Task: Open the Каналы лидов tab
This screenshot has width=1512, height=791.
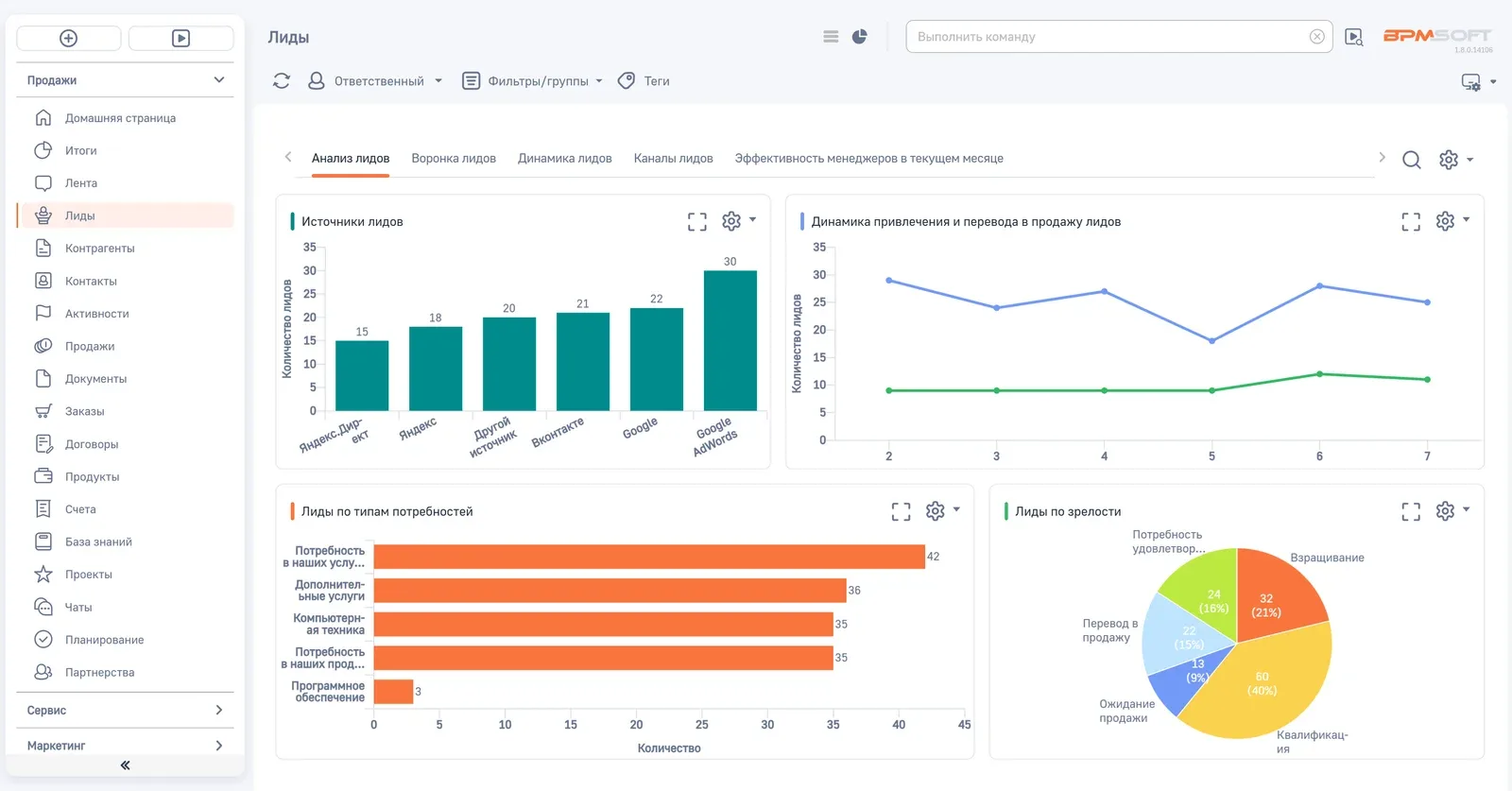Action: tap(673, 159)
